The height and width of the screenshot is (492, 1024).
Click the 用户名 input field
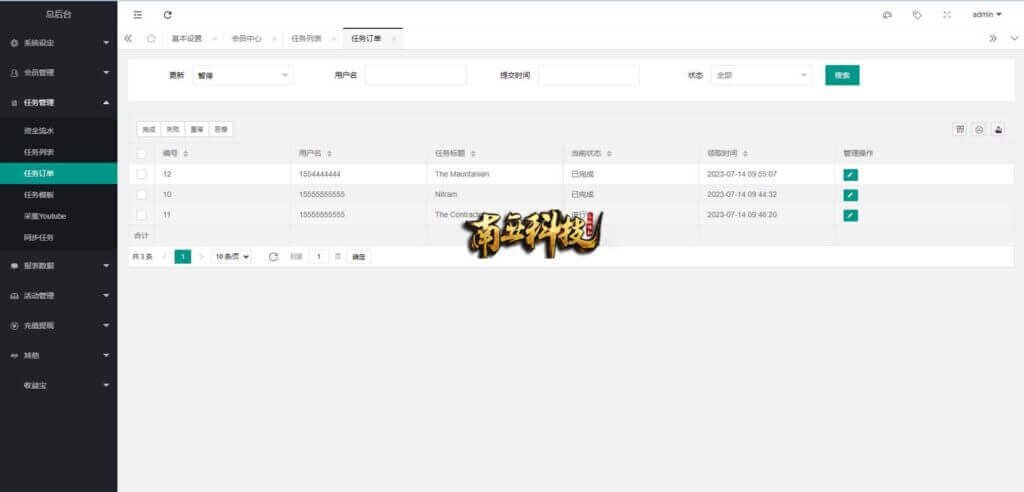(415, 75)
